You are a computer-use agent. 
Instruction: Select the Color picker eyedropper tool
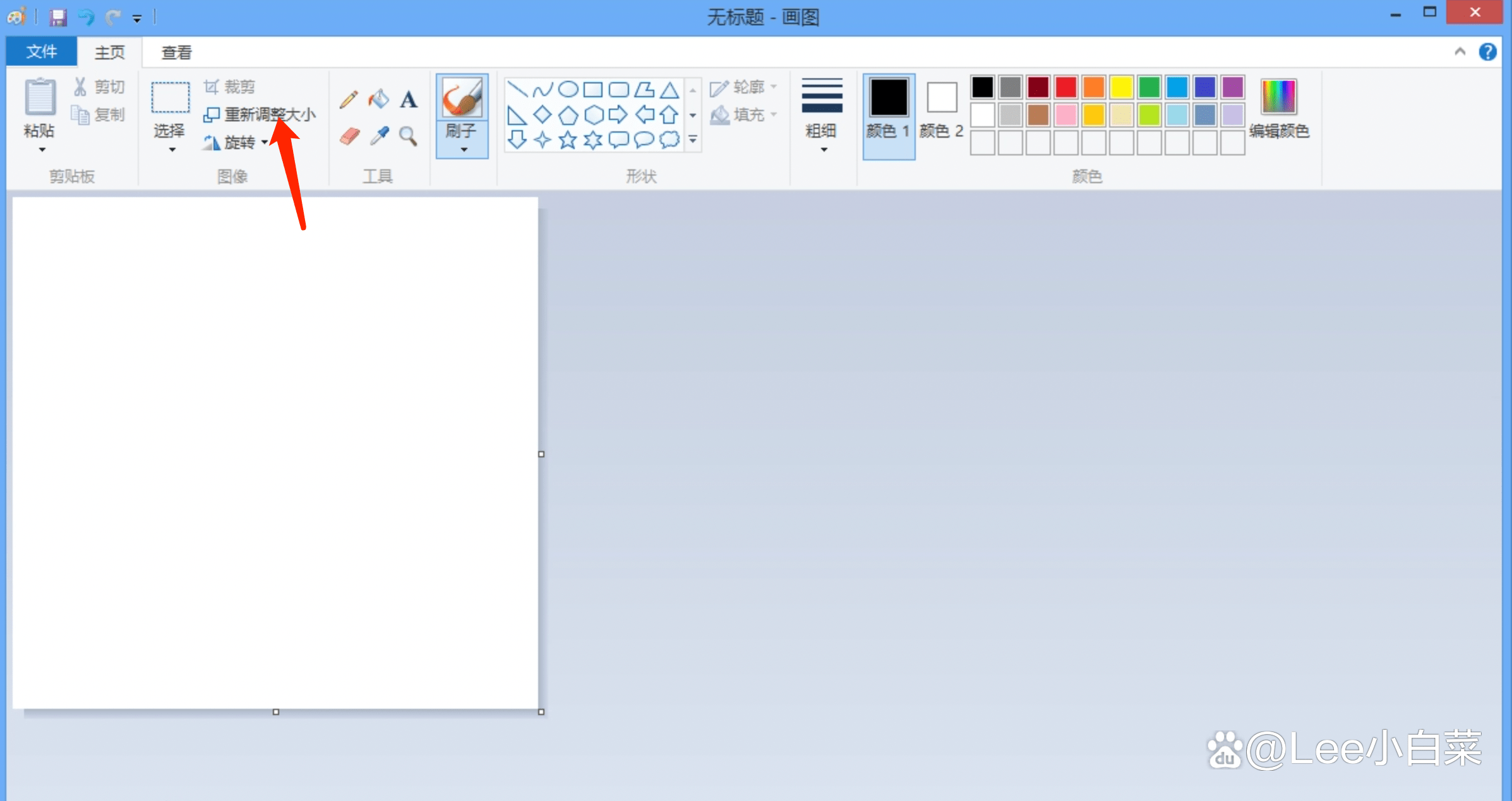(x=379, y=136)
